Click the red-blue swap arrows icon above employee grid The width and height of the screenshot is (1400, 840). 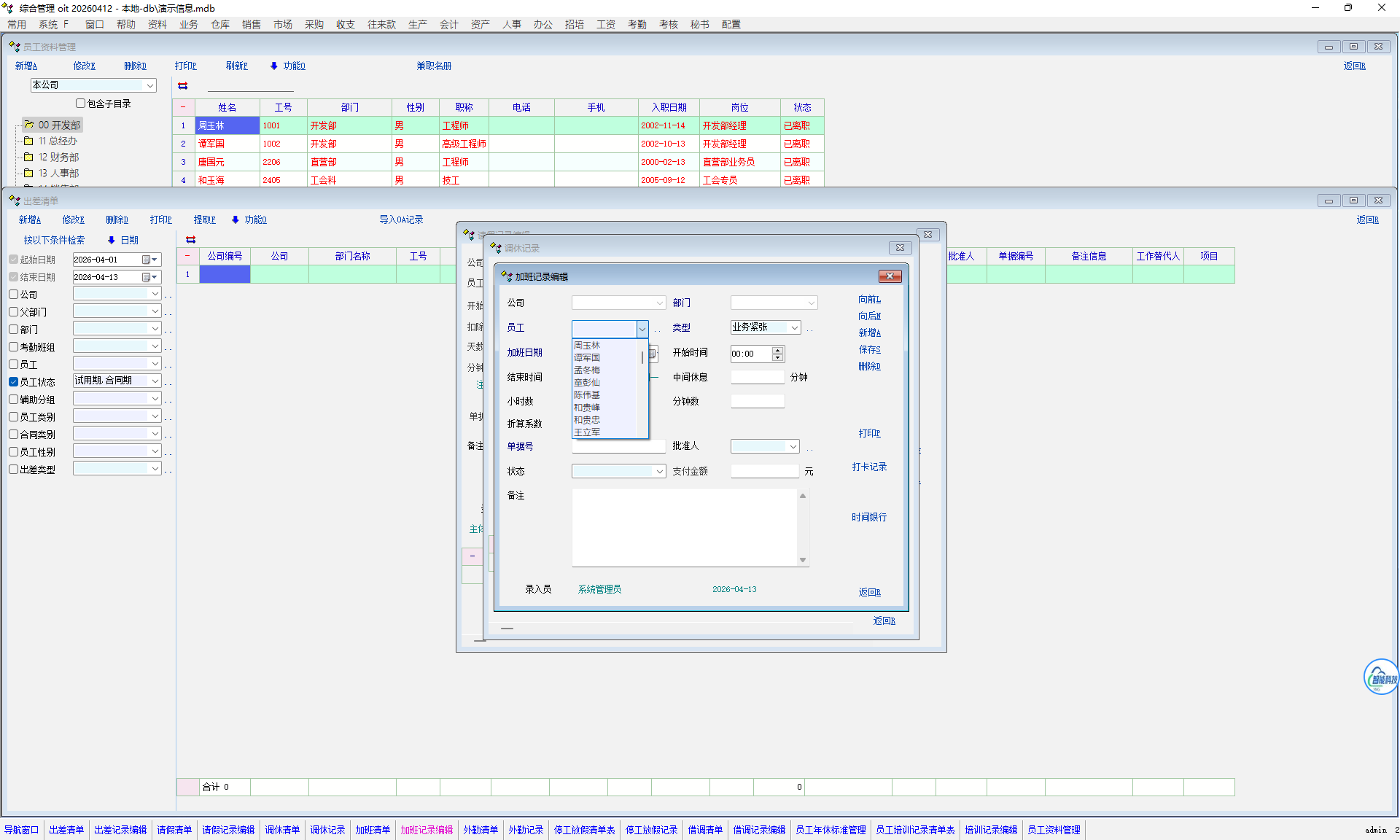pos(183,86)
